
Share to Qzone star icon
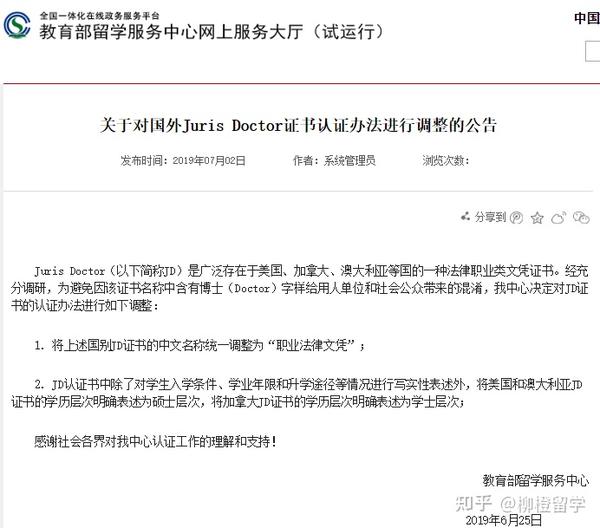[537, 218]
